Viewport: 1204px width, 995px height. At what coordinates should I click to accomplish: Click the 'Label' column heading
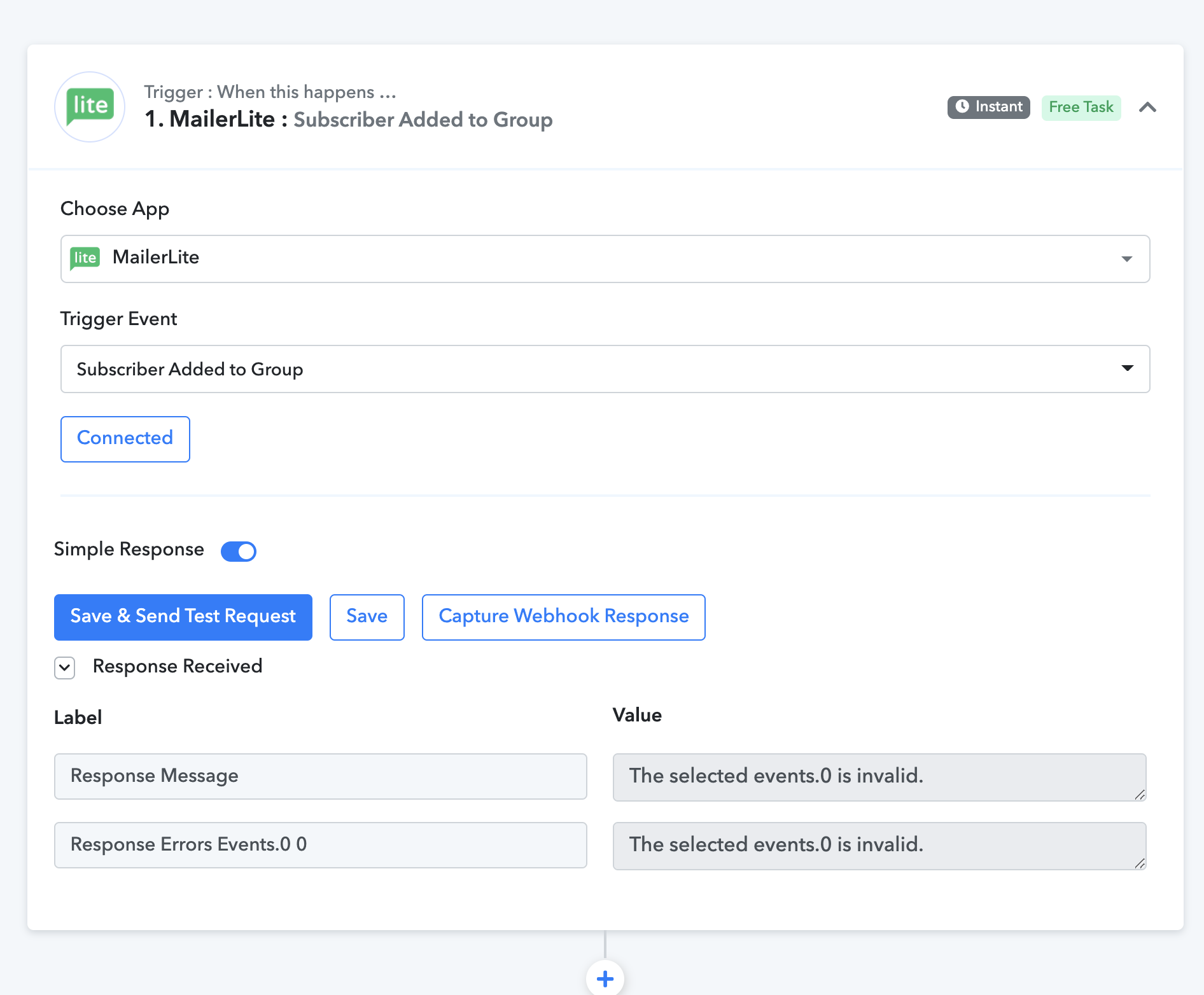click(78, 718)
